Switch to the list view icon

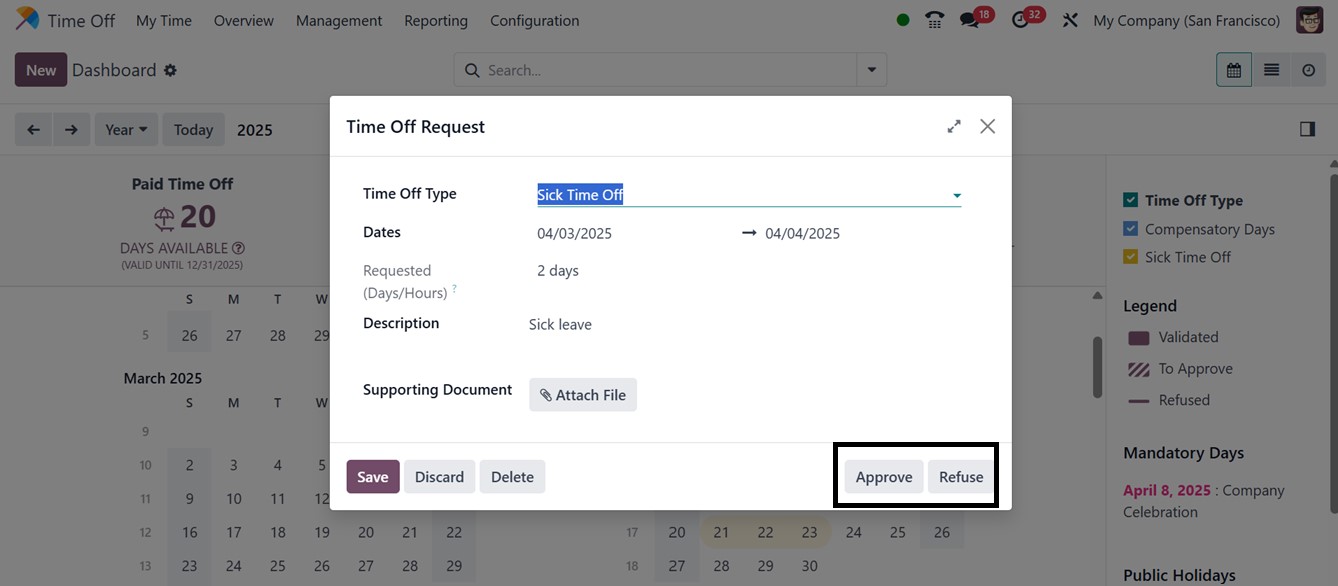click(1271, 70)
